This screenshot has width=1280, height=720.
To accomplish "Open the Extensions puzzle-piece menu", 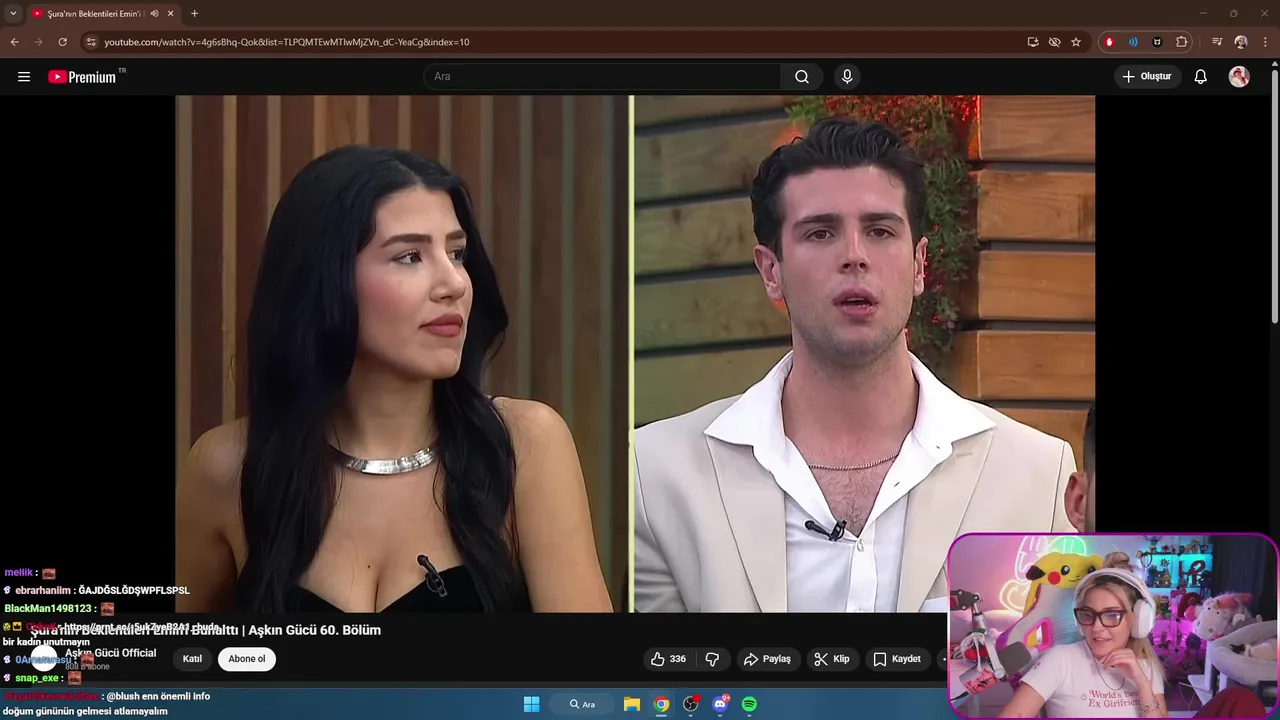I will tap(1181, 42).
